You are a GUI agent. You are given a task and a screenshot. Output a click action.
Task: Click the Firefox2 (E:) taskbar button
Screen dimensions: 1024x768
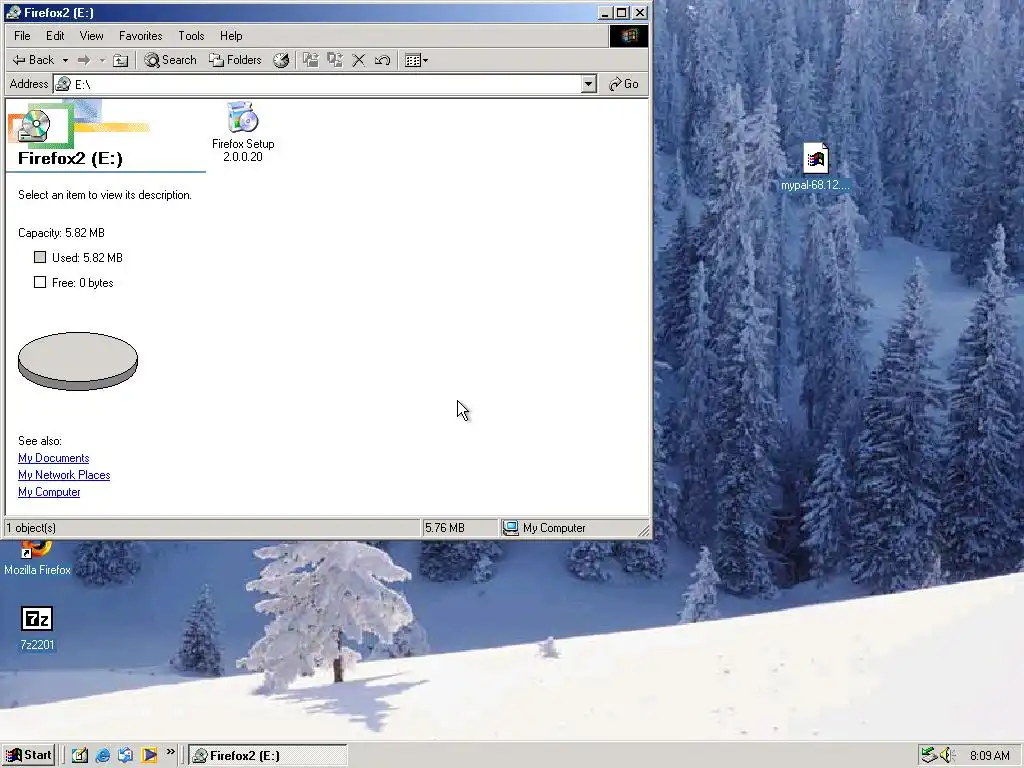(268, 756)
